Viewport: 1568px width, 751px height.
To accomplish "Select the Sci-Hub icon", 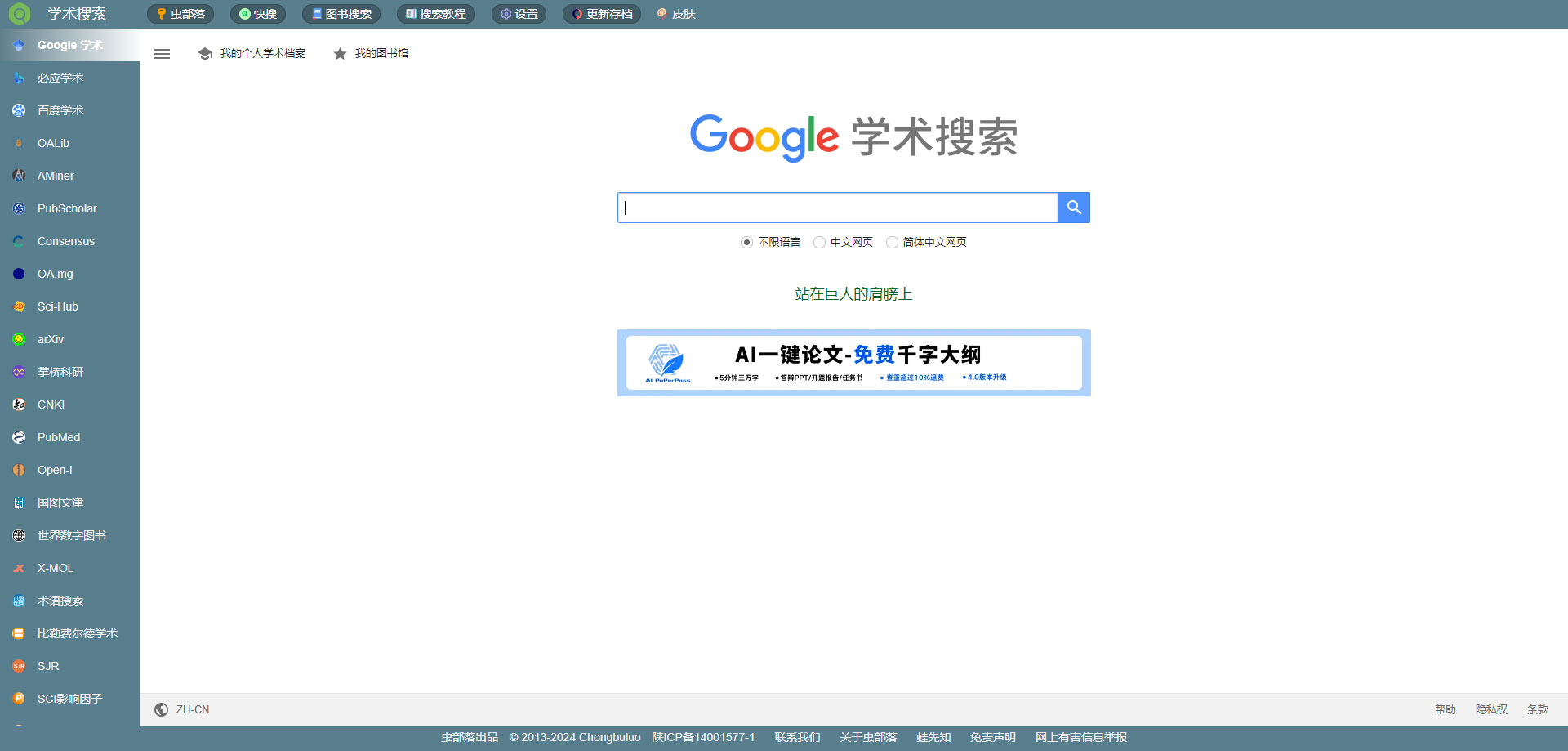I will [19, 306].
